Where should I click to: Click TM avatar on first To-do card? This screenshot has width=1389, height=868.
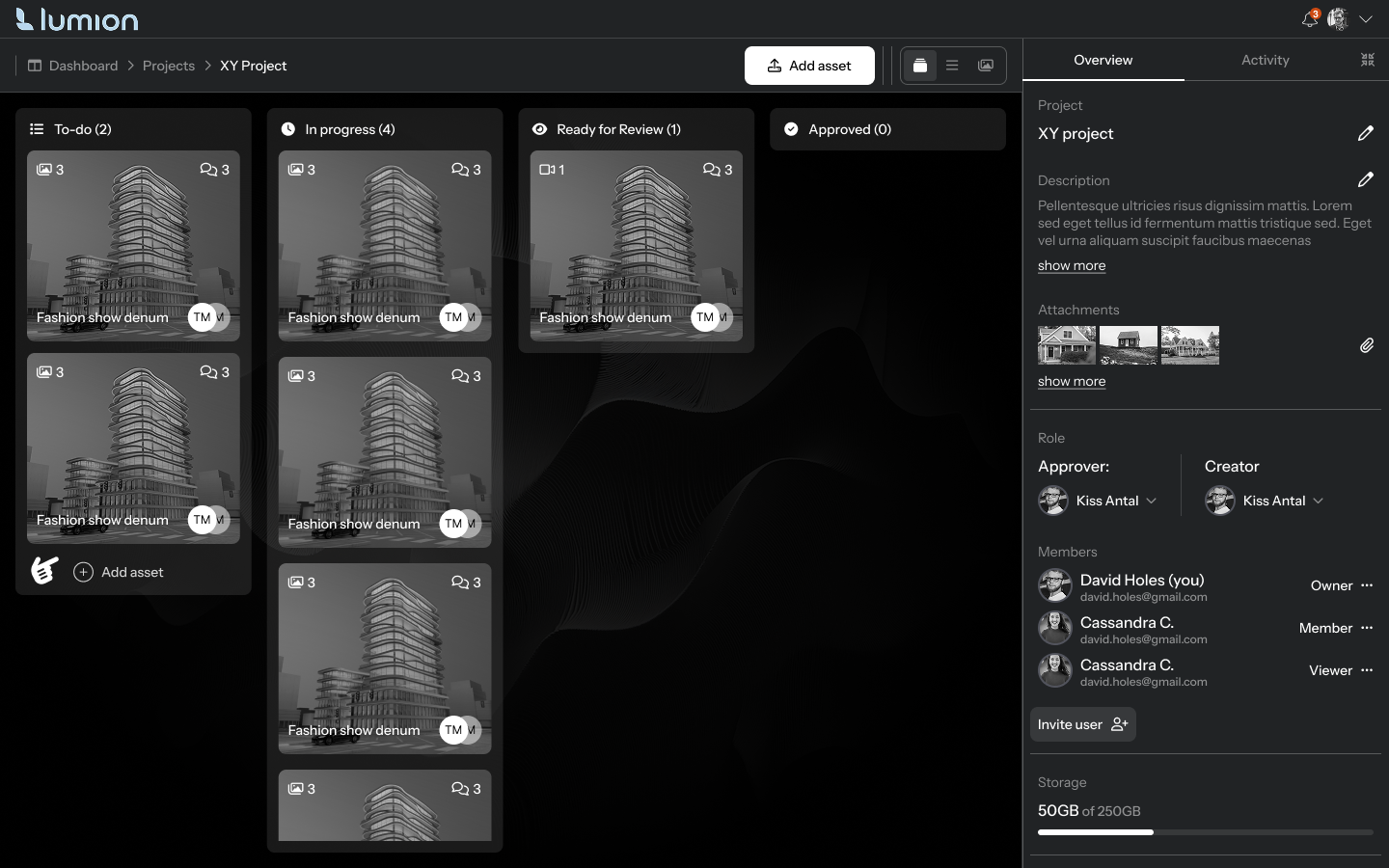pyautogui.click(x=202, y=317)
